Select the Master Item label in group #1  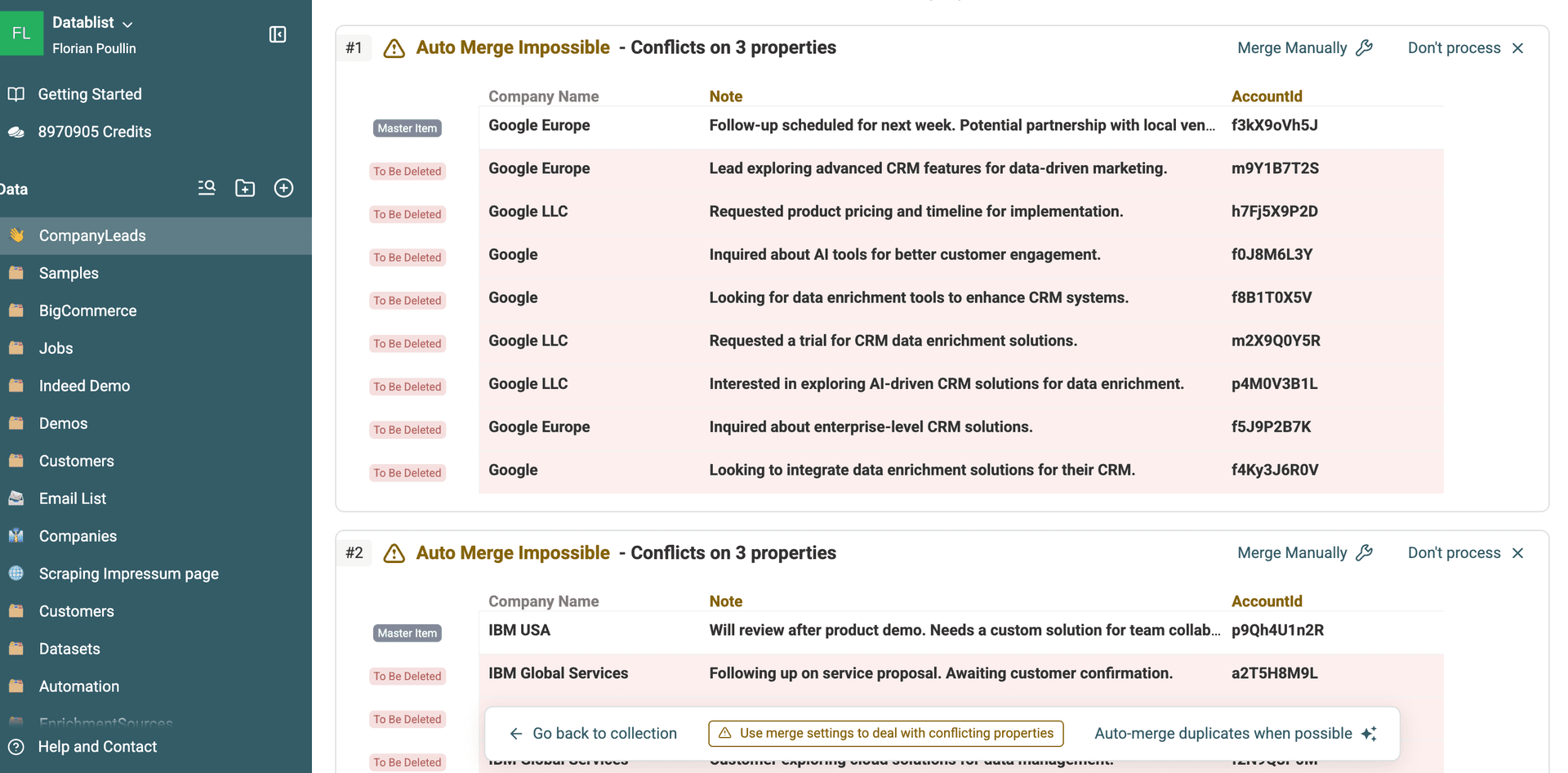tap(407, 127)
